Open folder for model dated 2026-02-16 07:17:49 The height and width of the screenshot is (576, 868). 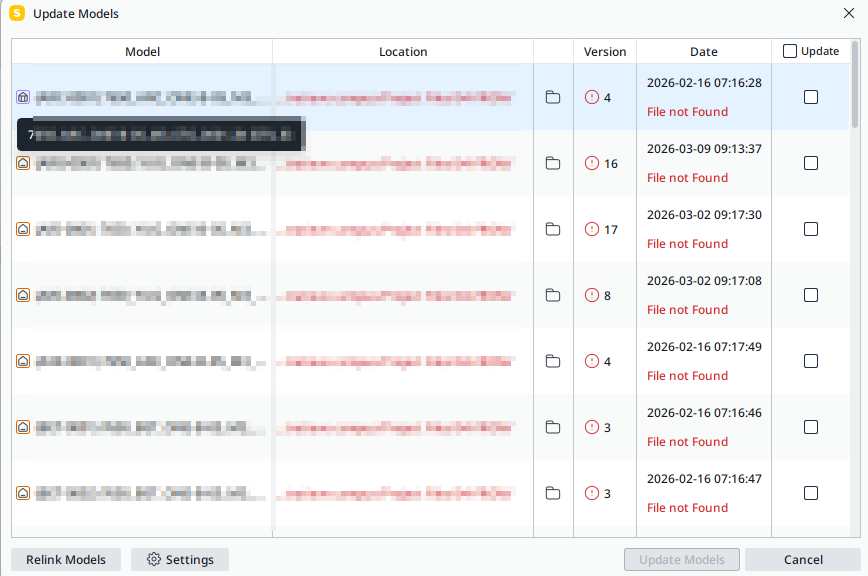click(552, 361)
